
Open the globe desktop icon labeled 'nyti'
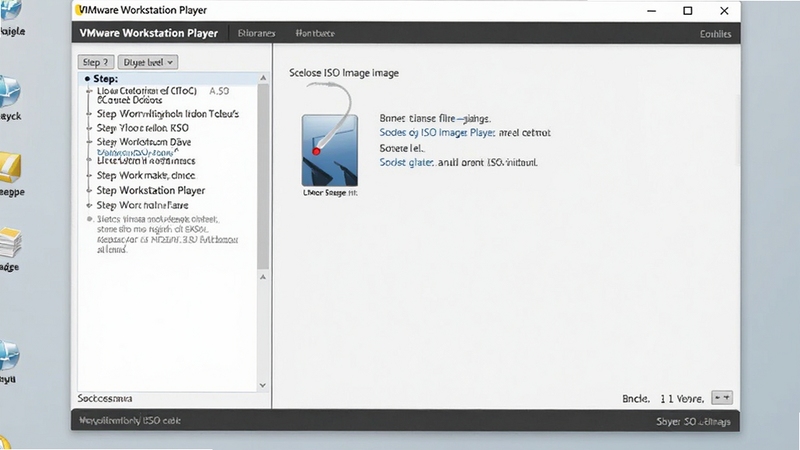[x=9, y=355]
